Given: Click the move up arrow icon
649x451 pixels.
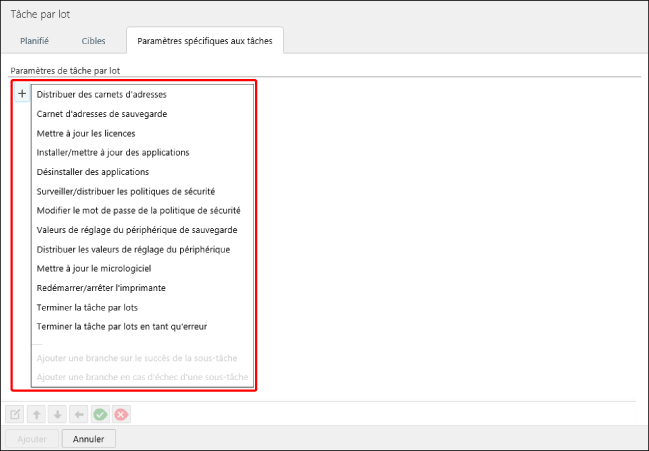Looking at the screenshot, I should pyautogui.click(x=36, y=414).
